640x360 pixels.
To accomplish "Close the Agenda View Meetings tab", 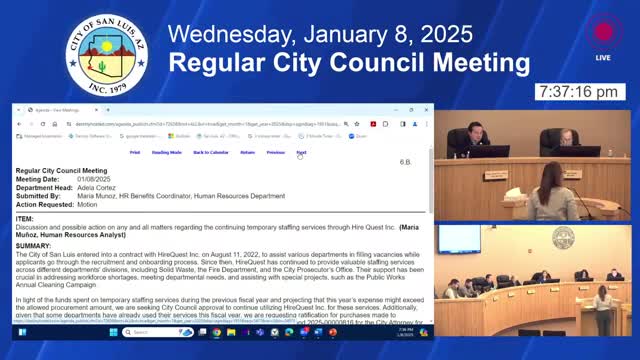I will [x=96, y=110].
